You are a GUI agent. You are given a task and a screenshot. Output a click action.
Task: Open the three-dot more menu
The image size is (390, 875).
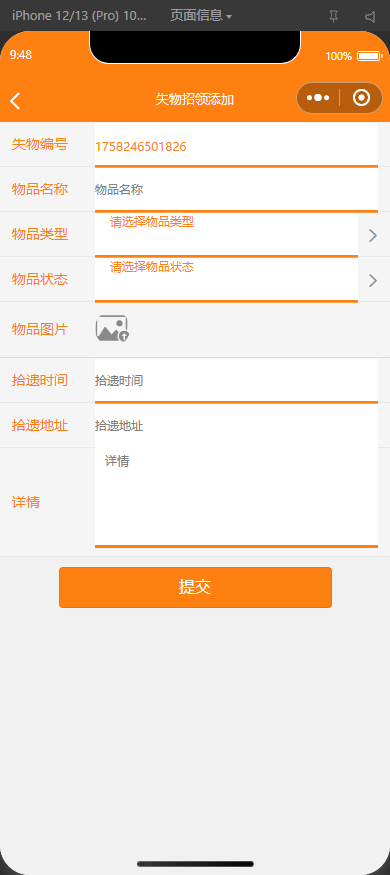(x=317, y=98)
